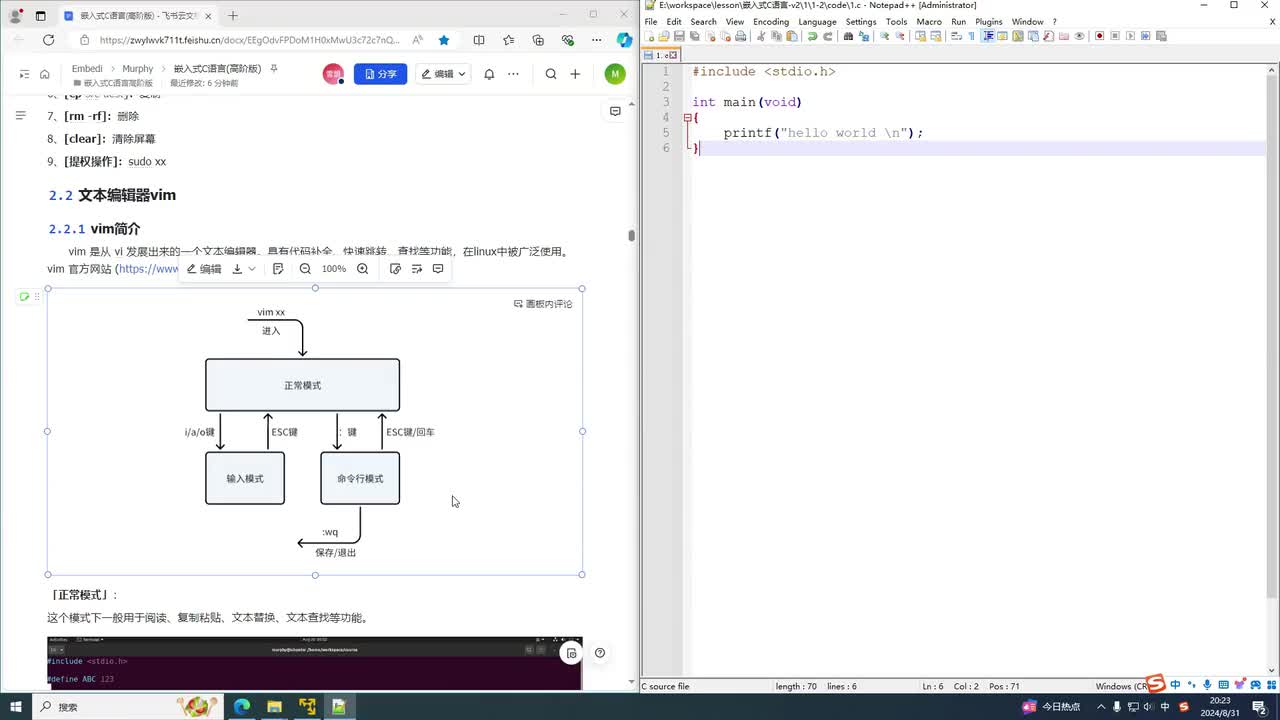Screen dimensions: 1280x720
Task: Click the Windows Start button
Action: coord(17,707)
